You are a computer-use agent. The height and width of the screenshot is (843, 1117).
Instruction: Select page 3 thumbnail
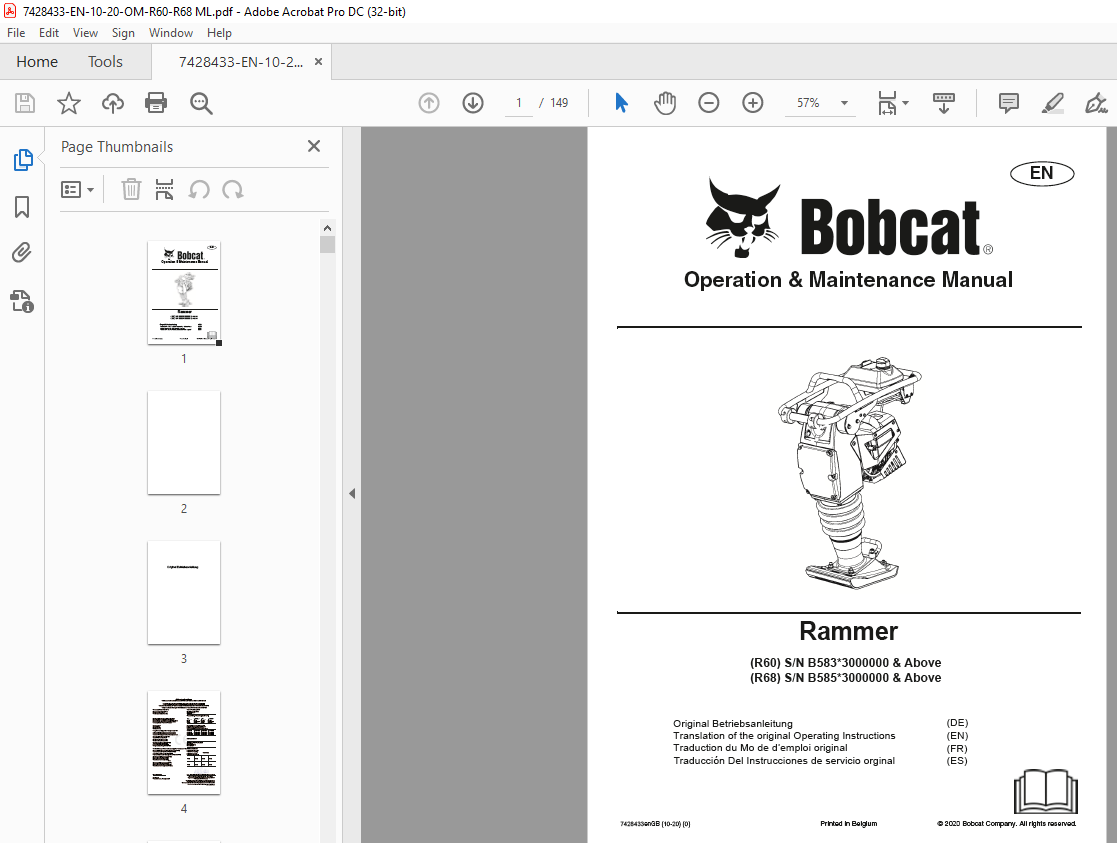184,593
